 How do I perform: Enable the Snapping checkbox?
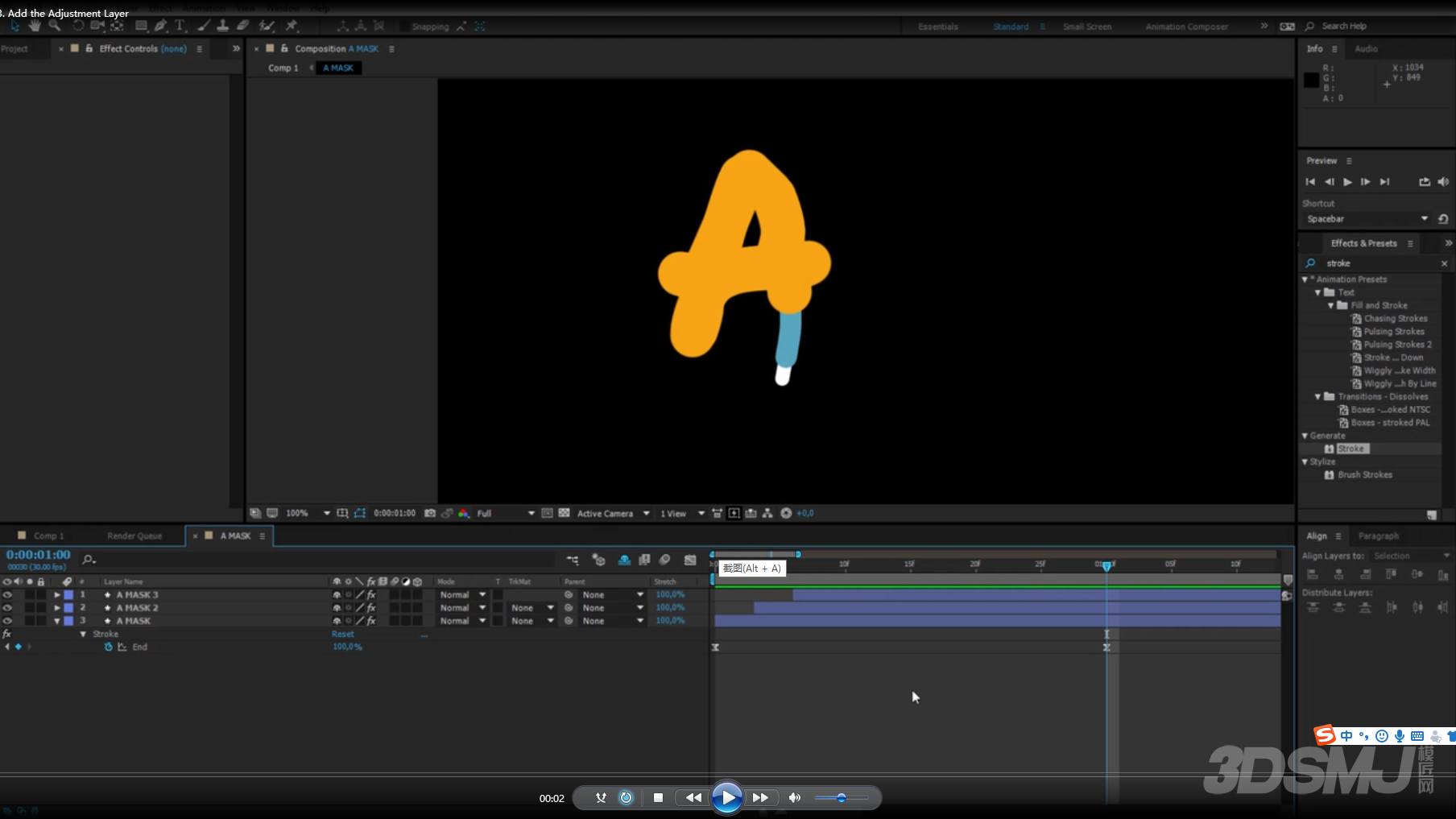404,27
